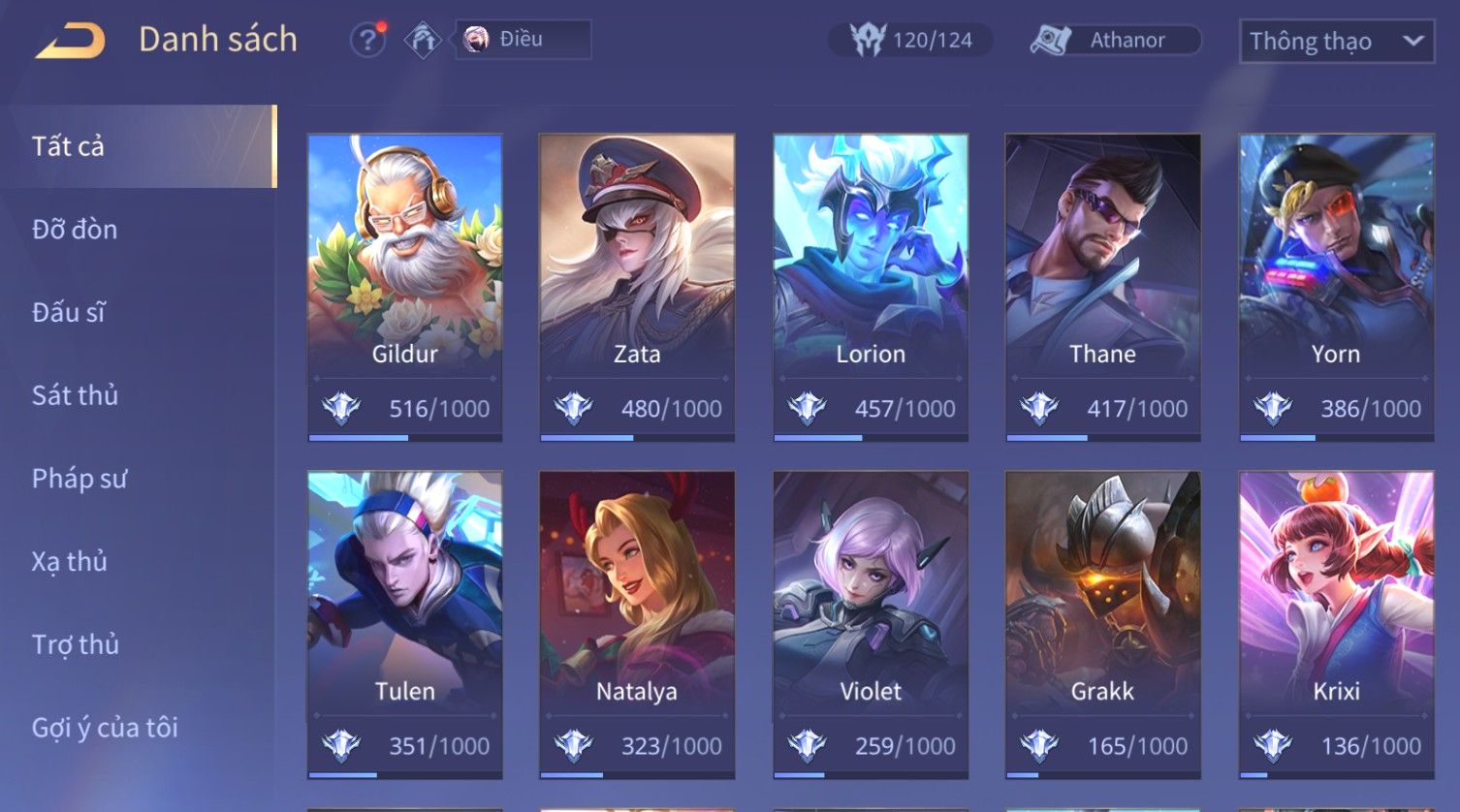Click Gildur's mastery badge icon
The image size is (1460, 812).
click(341, 408)
